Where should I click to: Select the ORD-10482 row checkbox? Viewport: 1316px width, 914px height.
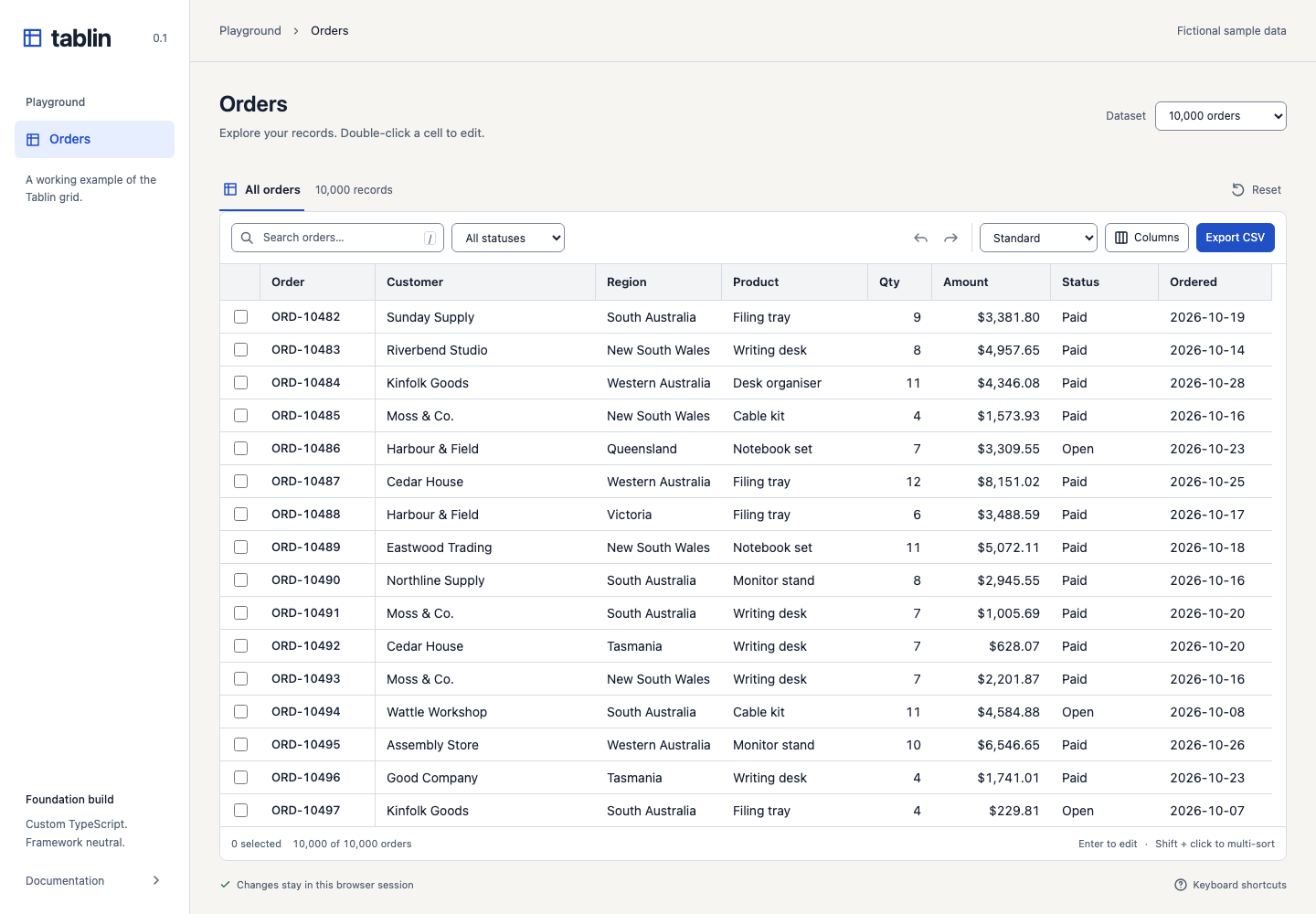(241, 317)
